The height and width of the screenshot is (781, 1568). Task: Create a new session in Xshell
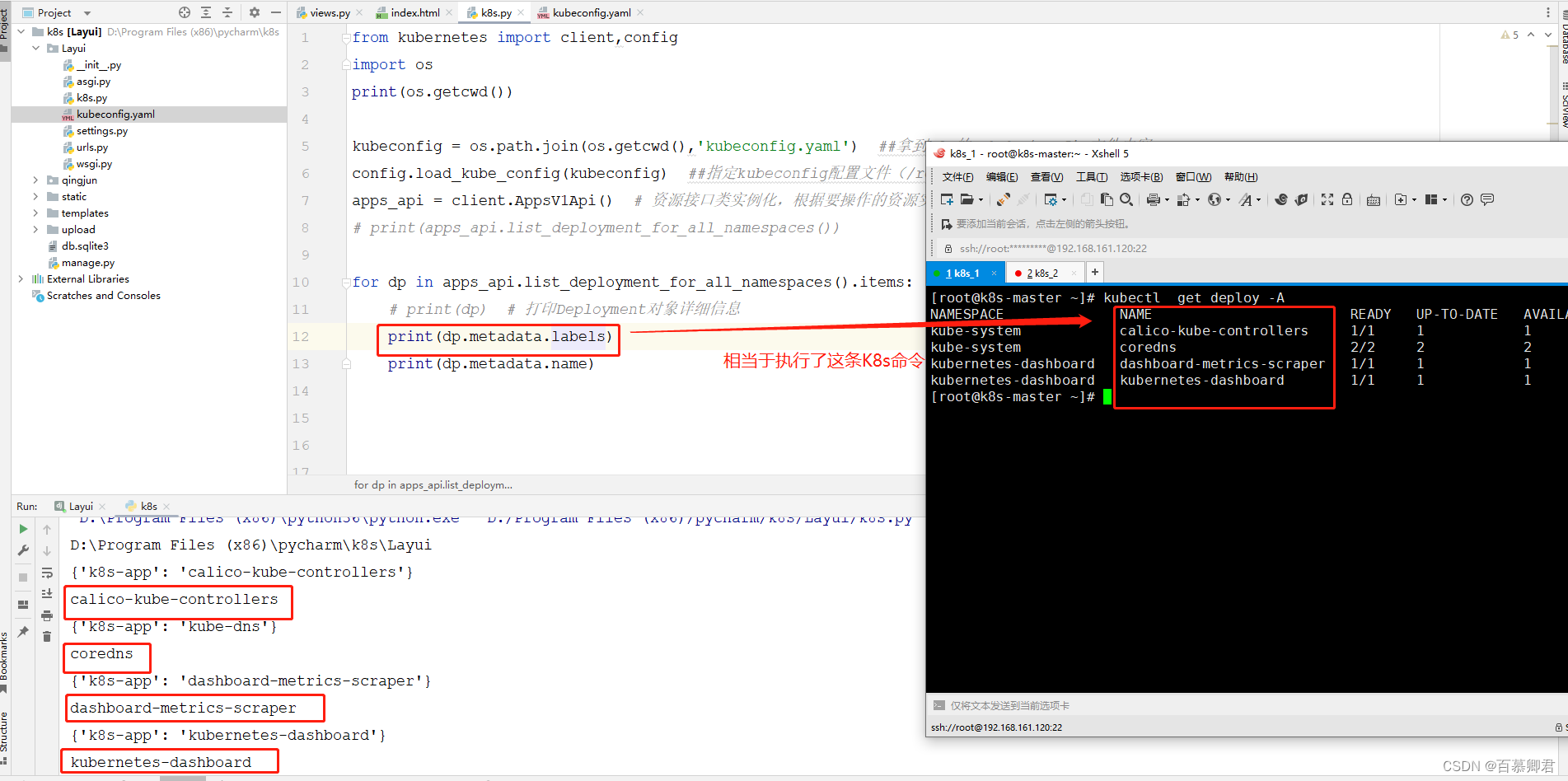click(x=946, y=199)
